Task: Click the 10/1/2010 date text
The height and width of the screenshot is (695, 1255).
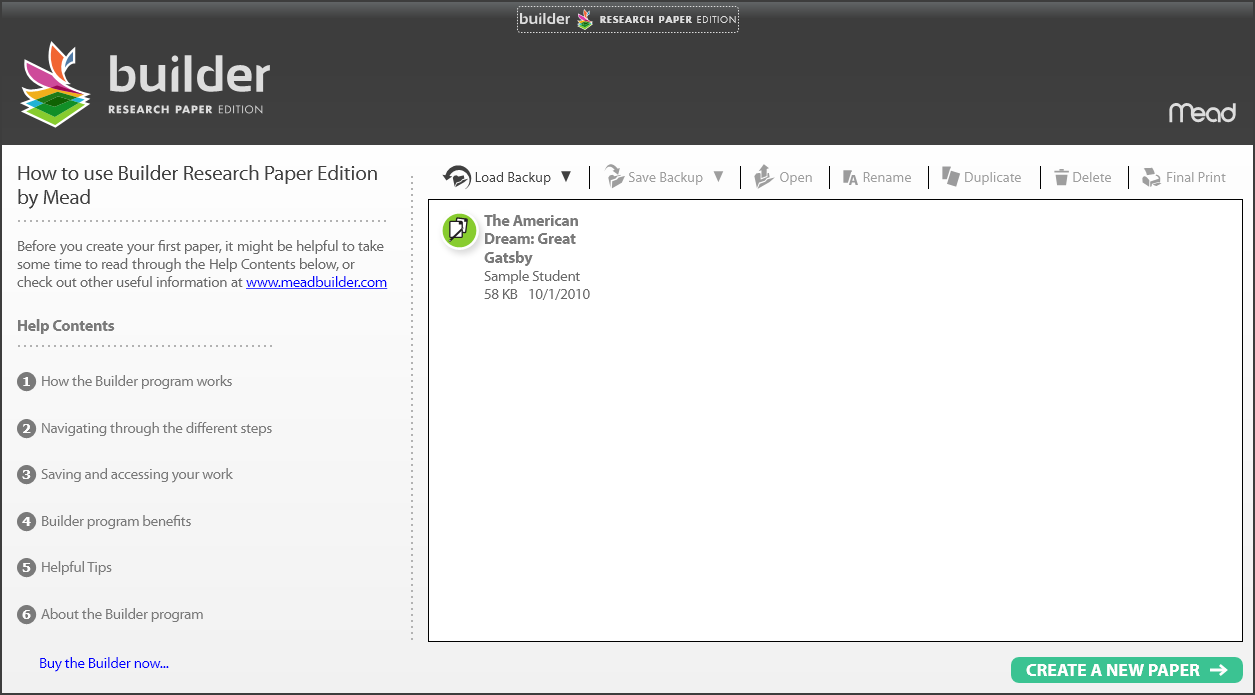Action: (x=559, y=294)
